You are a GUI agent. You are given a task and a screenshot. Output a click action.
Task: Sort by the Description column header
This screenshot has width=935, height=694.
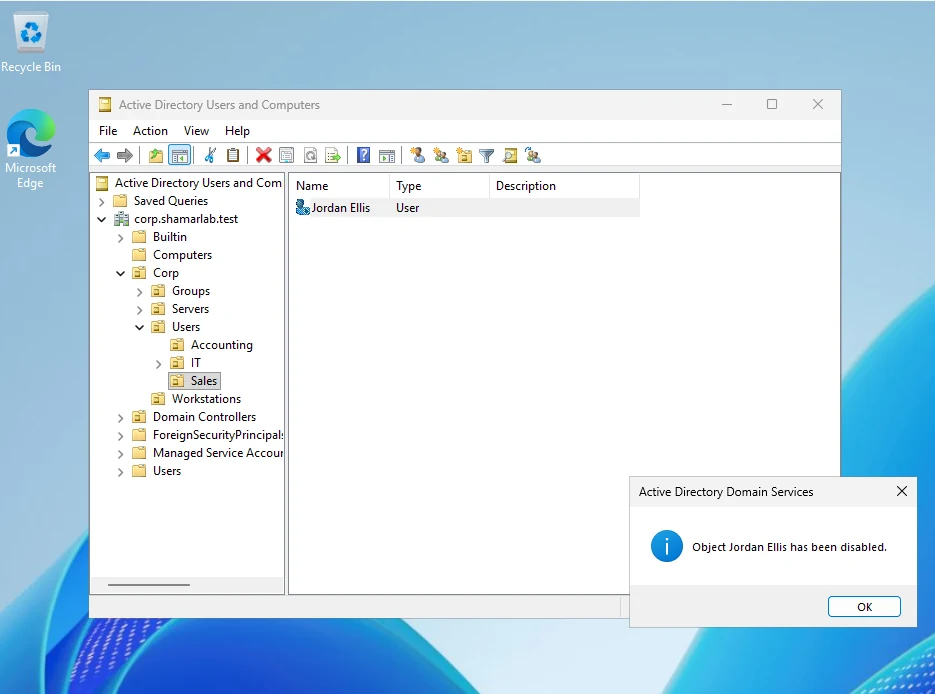click(x=564, y=186)
